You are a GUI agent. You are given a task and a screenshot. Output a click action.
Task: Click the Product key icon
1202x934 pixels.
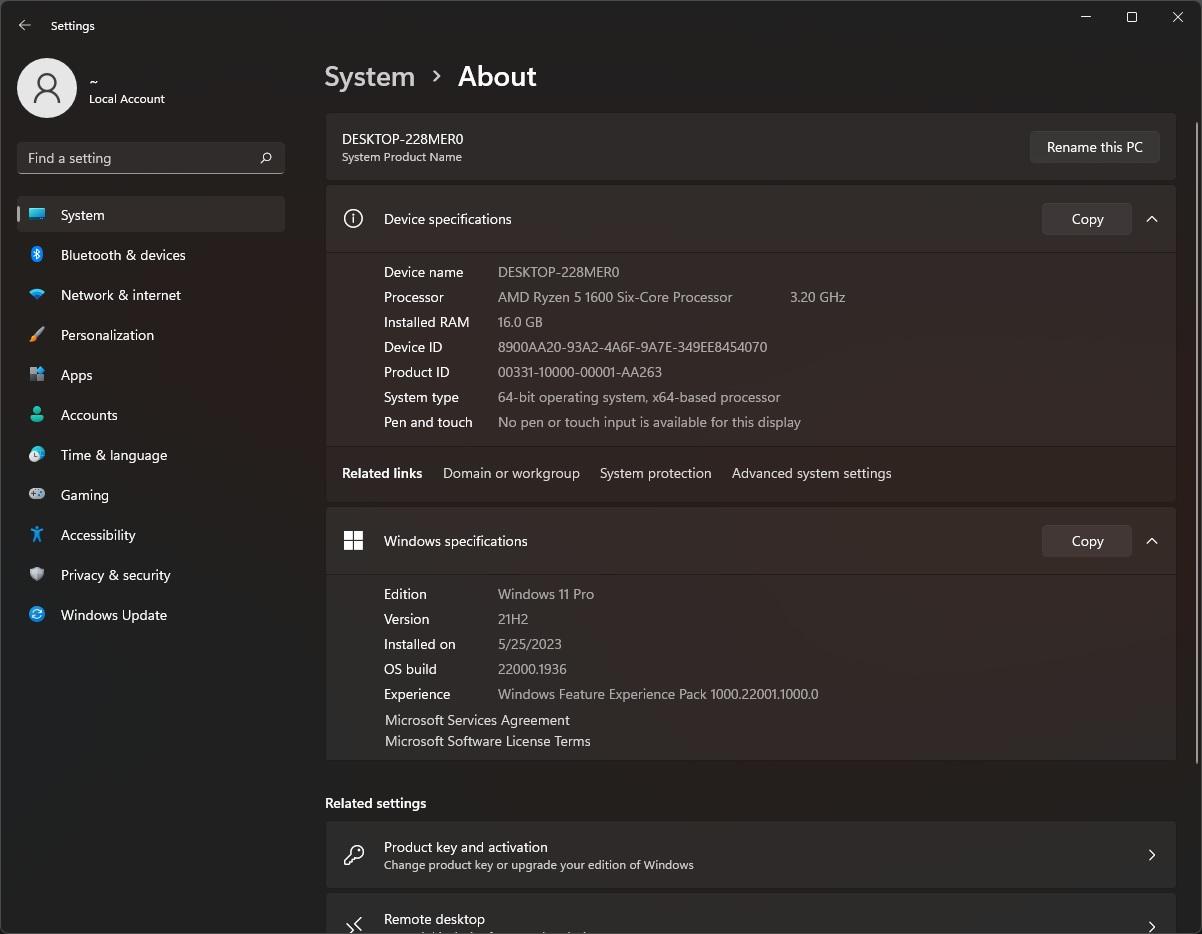[354, 855]
